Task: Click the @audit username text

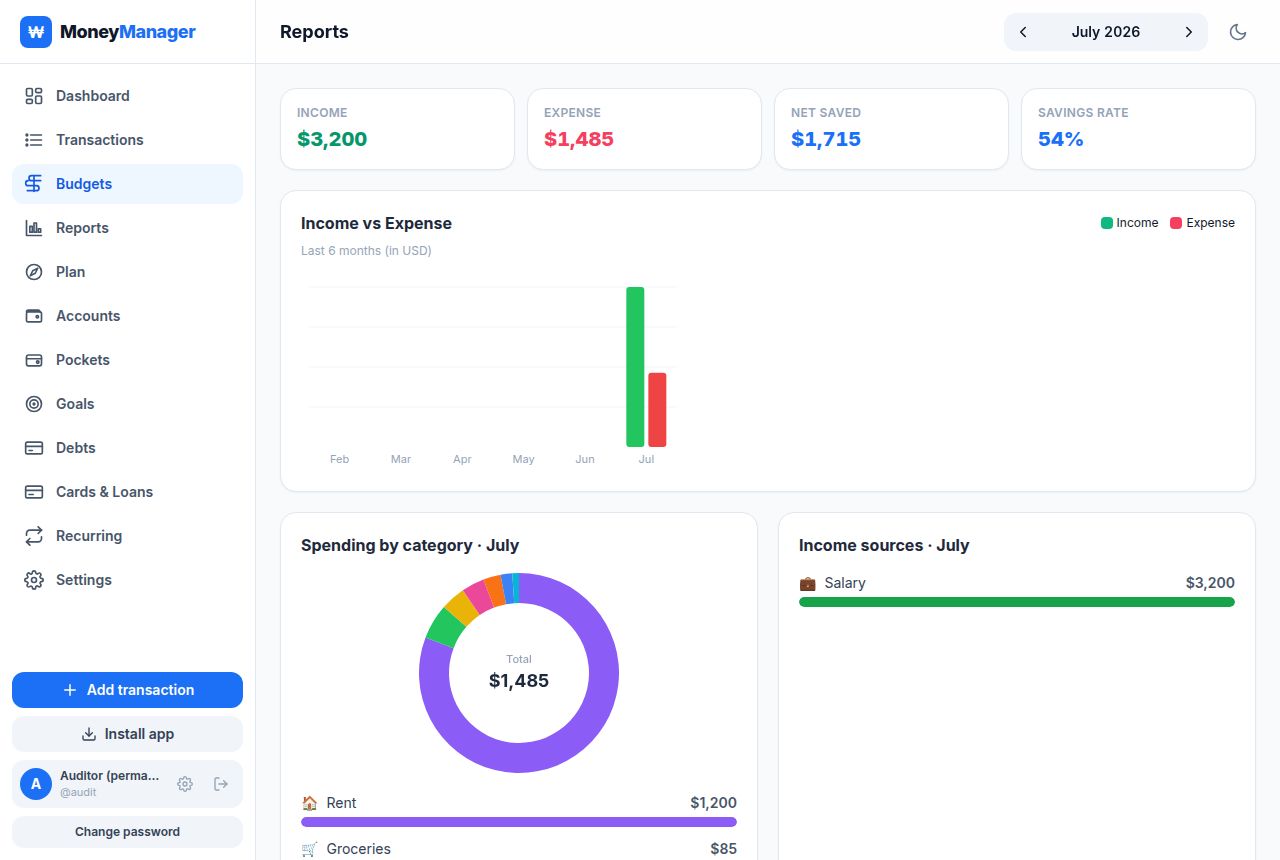Action: click(78, 792)
